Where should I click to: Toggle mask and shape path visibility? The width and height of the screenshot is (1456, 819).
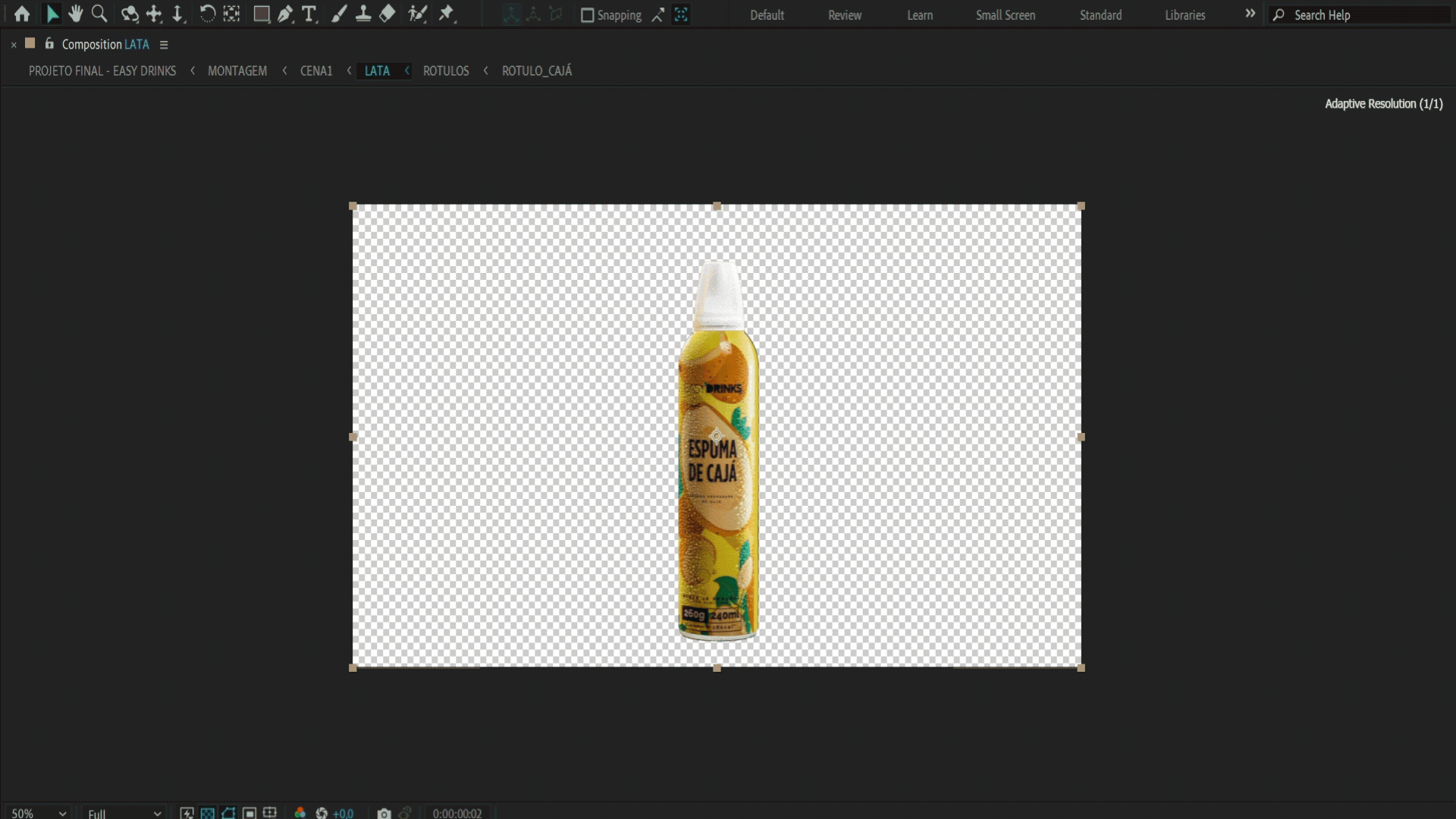tap(228, 813)
